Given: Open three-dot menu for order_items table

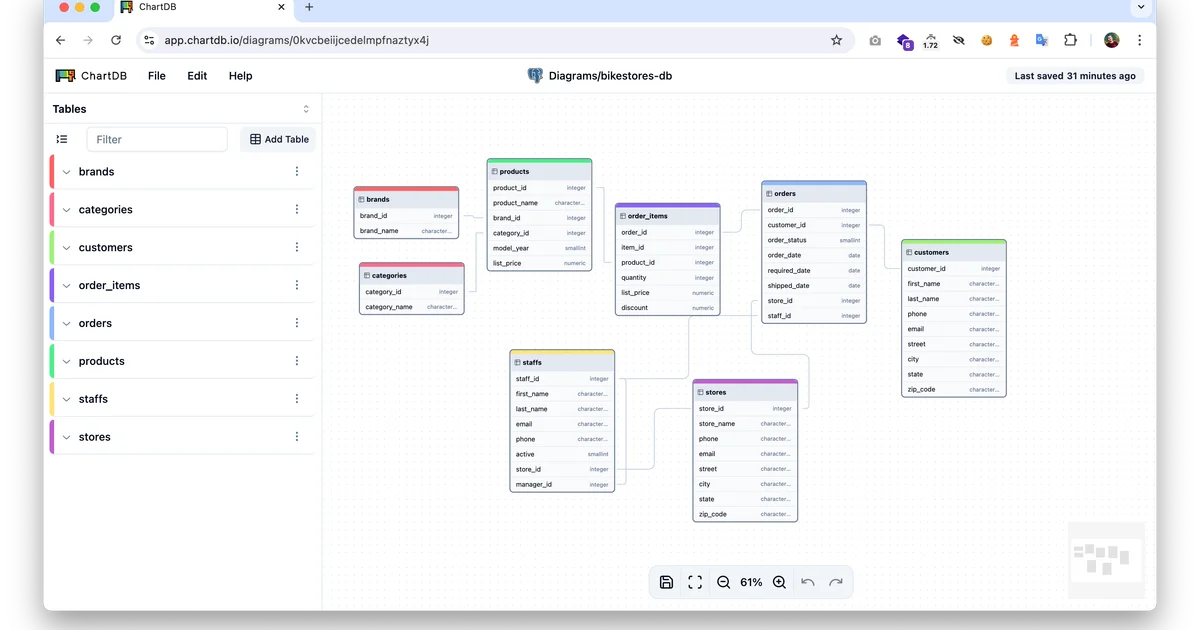Looking at the screenshot, I should pyautogui.click(x=297, y=286).
